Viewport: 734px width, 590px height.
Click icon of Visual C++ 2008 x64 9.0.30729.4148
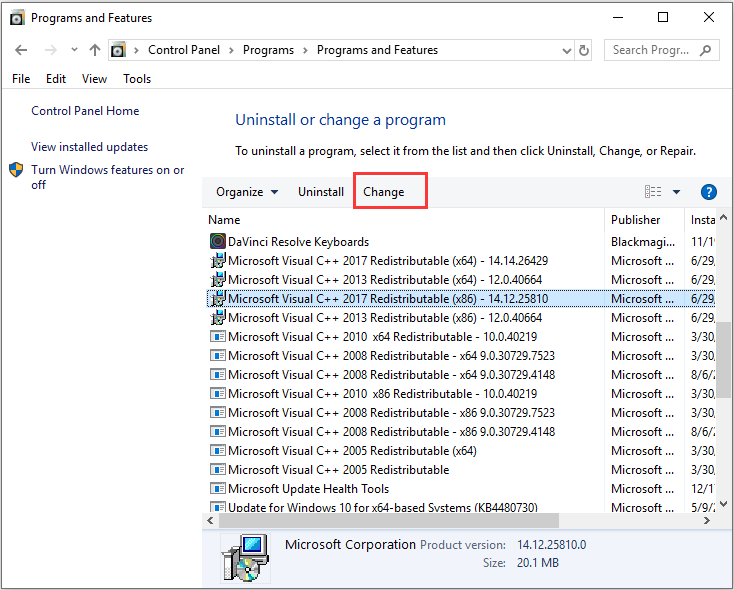(218, 375)
